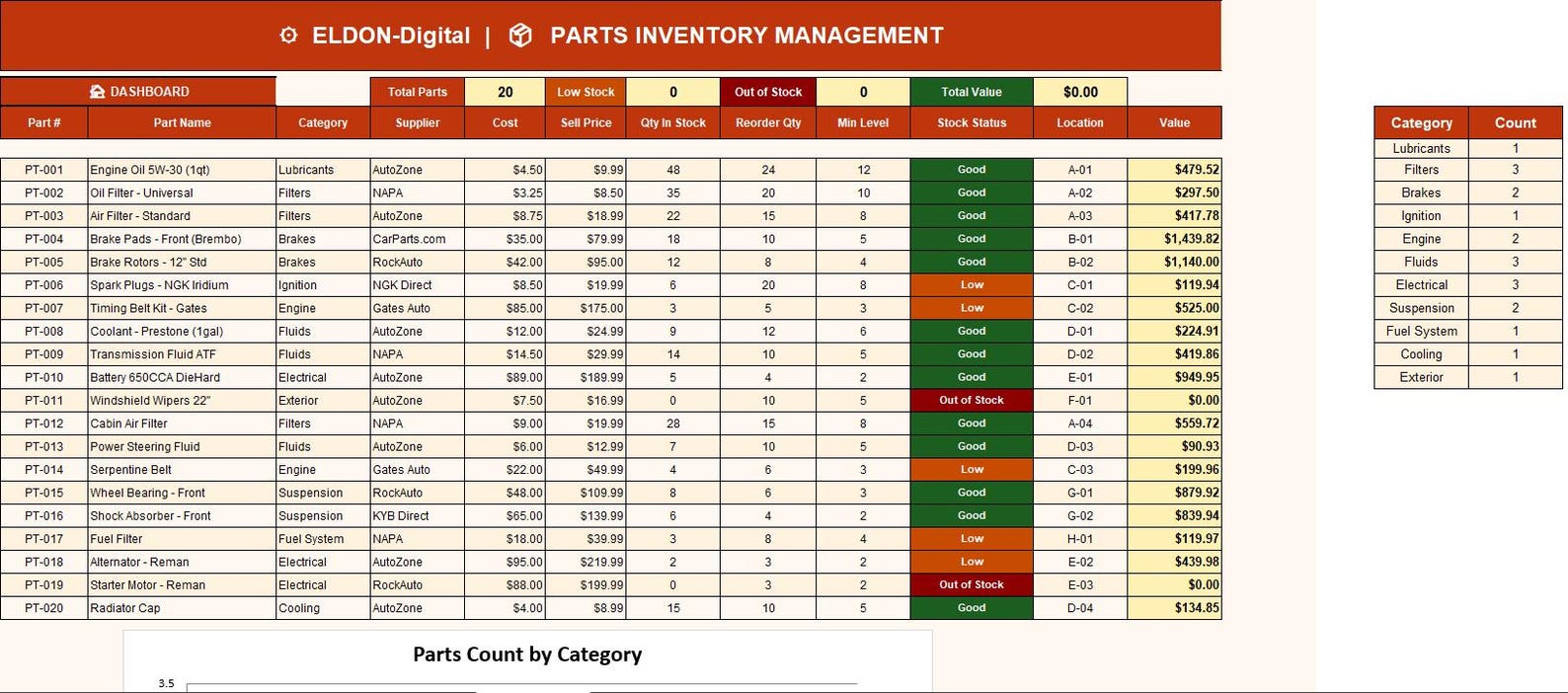Select Engine Oil 5W-30 (1qt) cell
Viewport: 1568px width, 693px height.
tap(182, 170)
